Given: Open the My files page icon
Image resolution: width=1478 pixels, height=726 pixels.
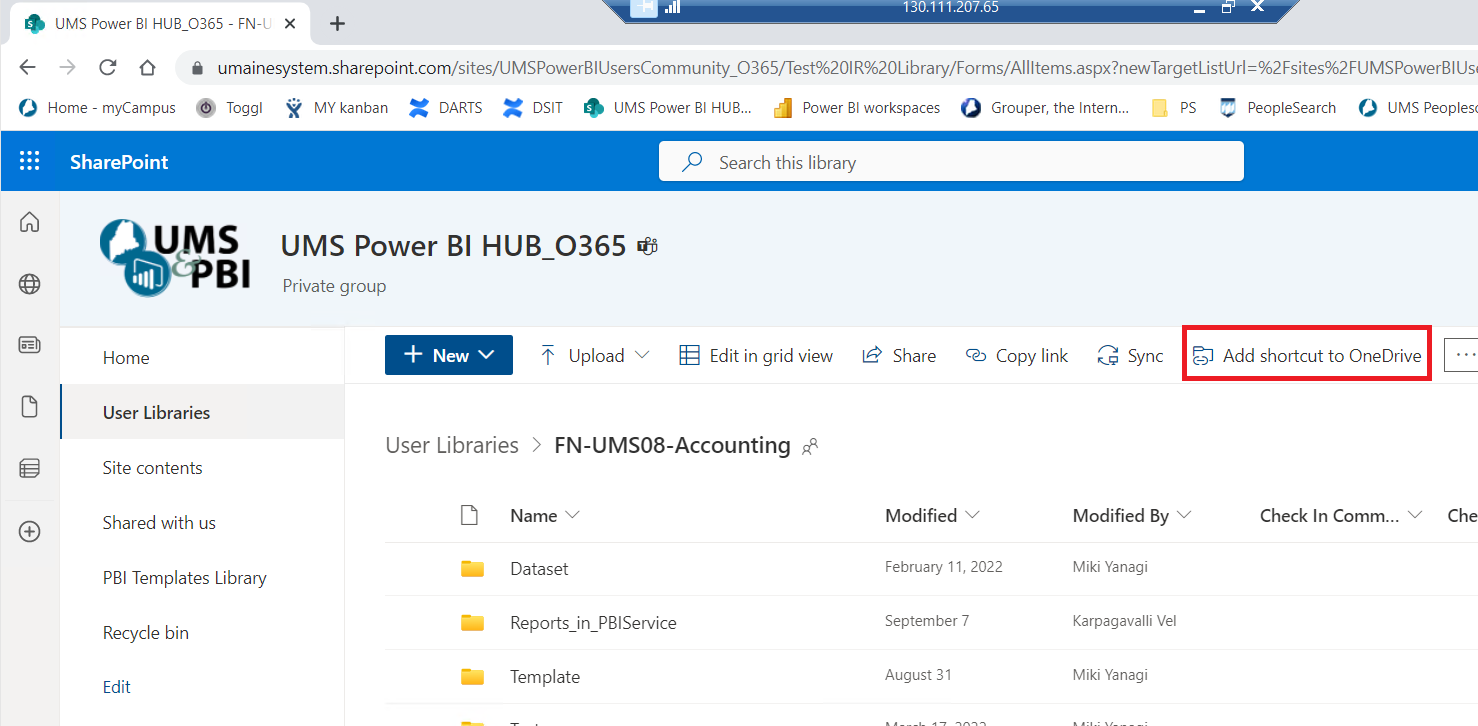Looking at the screenshot, I should point(30,407).
